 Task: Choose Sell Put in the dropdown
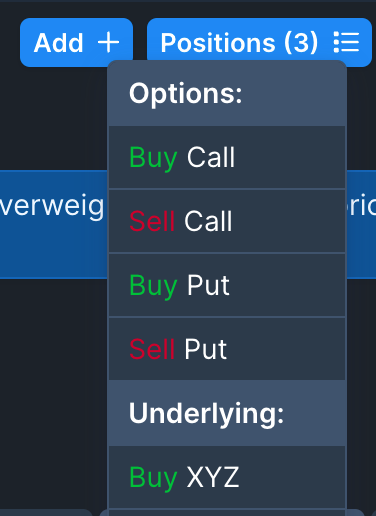(227, 349)
